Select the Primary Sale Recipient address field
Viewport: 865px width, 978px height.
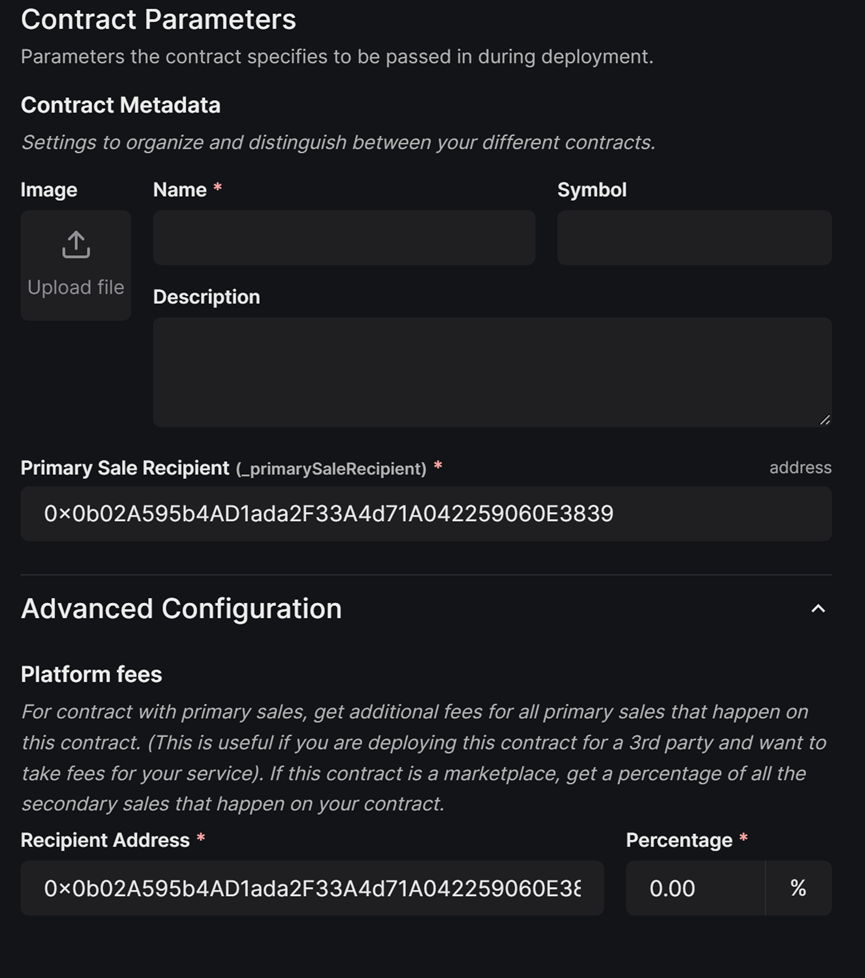point(426,514)
